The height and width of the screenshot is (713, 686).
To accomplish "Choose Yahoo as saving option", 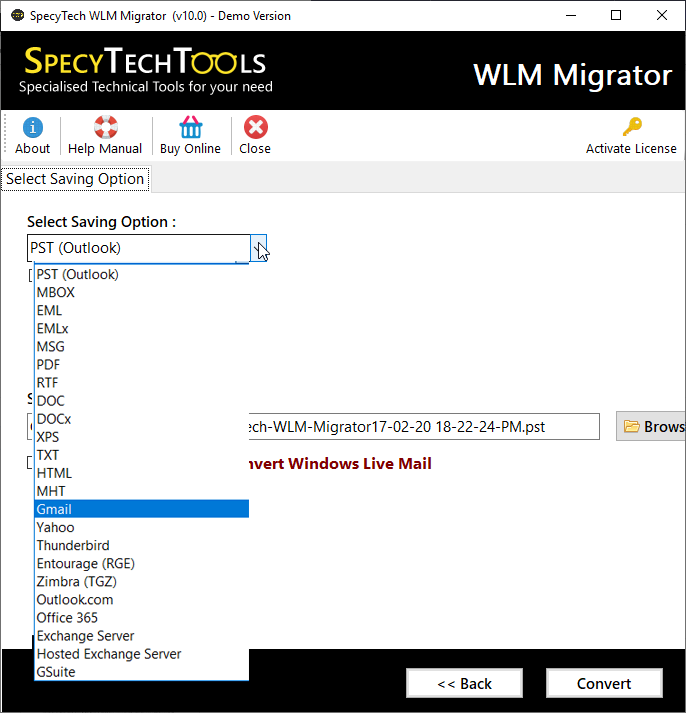I will coord(142,527).
